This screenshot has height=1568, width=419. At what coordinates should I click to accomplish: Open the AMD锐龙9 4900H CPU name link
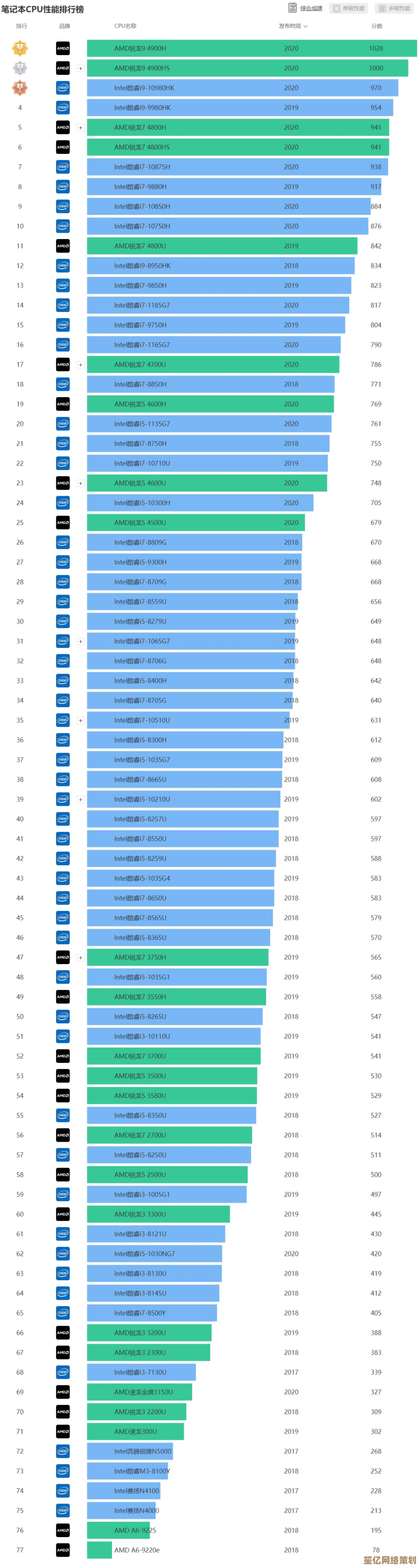[x=140, y=49]
